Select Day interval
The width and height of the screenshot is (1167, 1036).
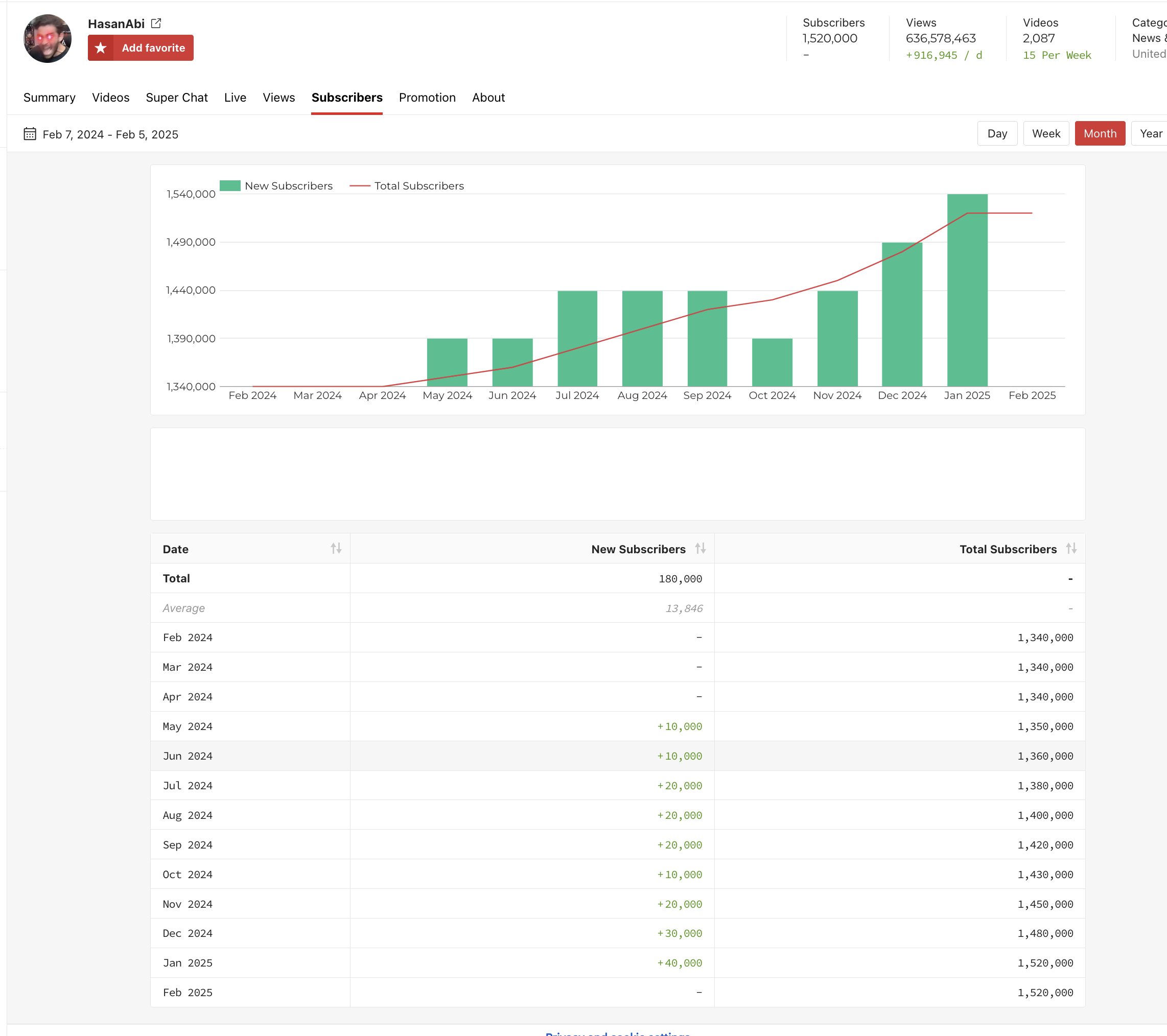(997, 133)
